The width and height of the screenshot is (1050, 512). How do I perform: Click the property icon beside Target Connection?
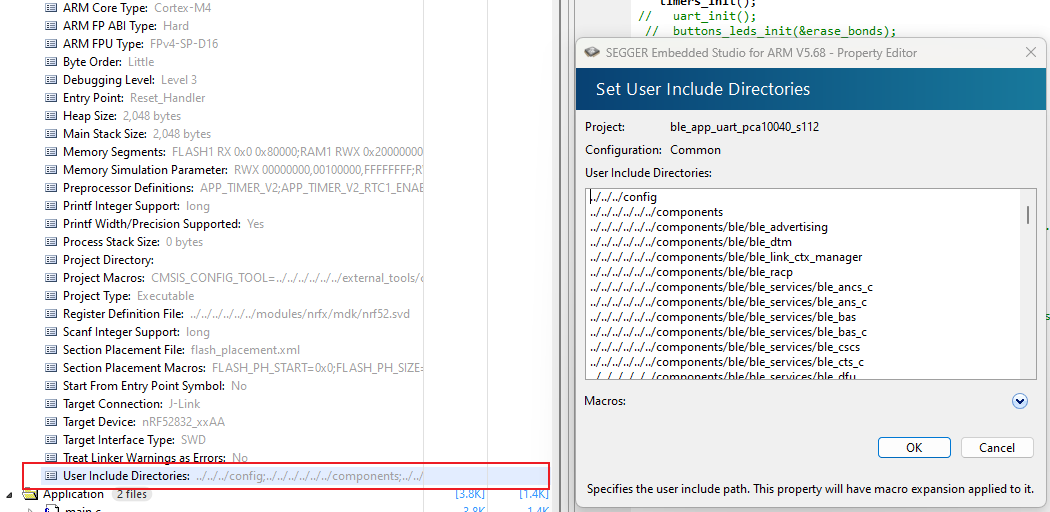[50, 404]
